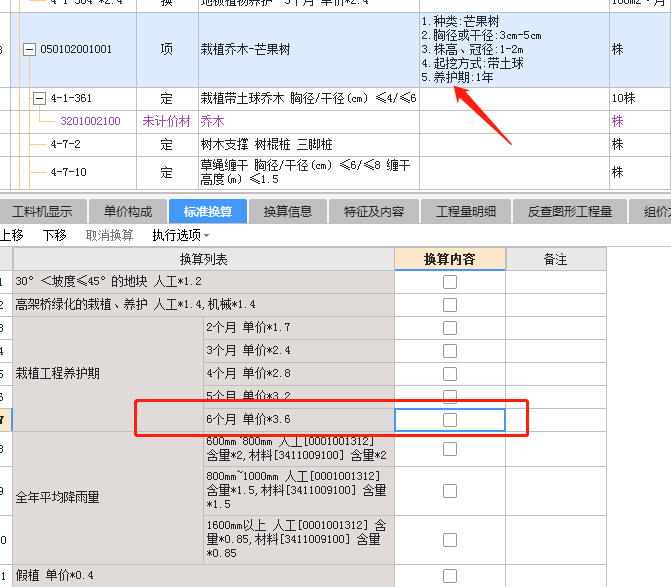Click the 树木支撑 树棍桩 三脚桩 cell
This screenshot has height=587, width=671.
309,145
